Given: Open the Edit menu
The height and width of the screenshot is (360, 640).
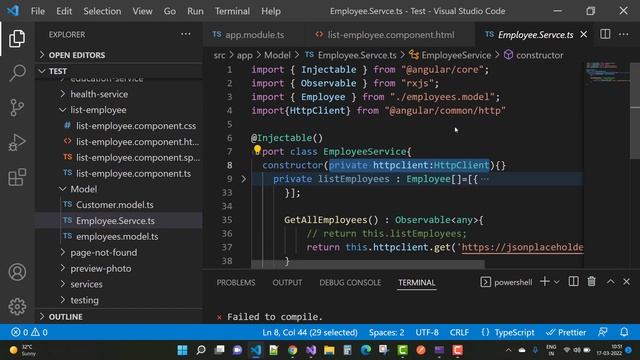Looking at the screenshot, I should pos(64,11).
